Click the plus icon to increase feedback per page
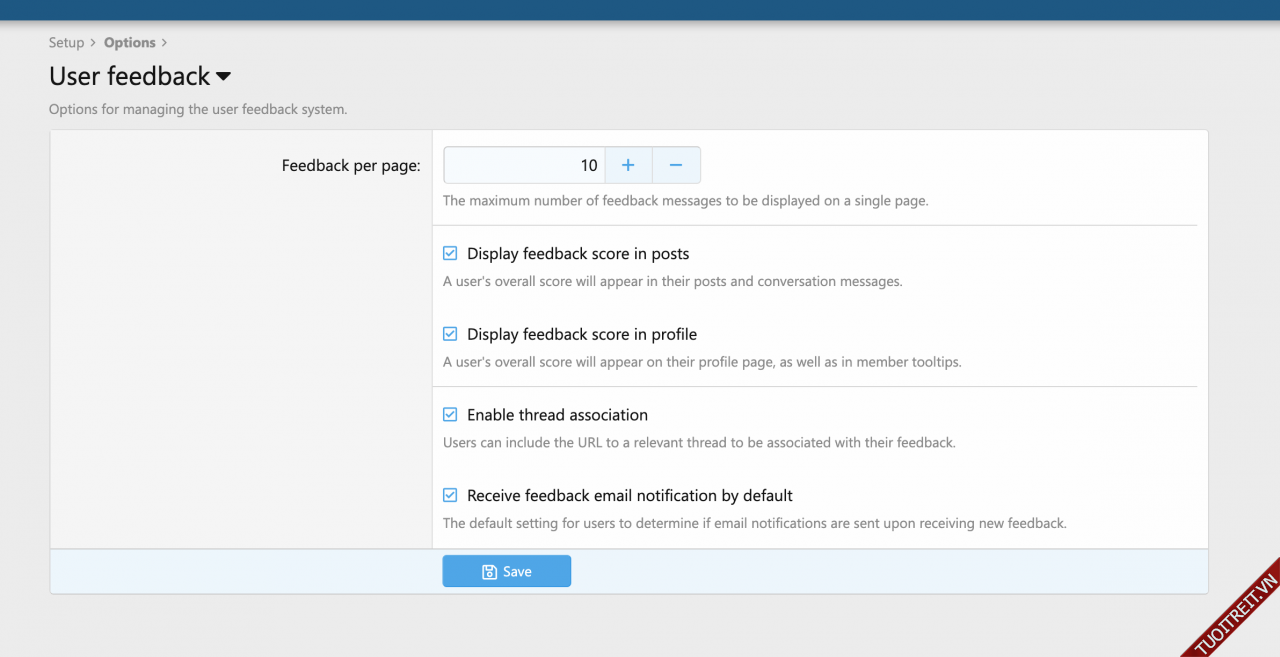 click(x=628, y=165)
